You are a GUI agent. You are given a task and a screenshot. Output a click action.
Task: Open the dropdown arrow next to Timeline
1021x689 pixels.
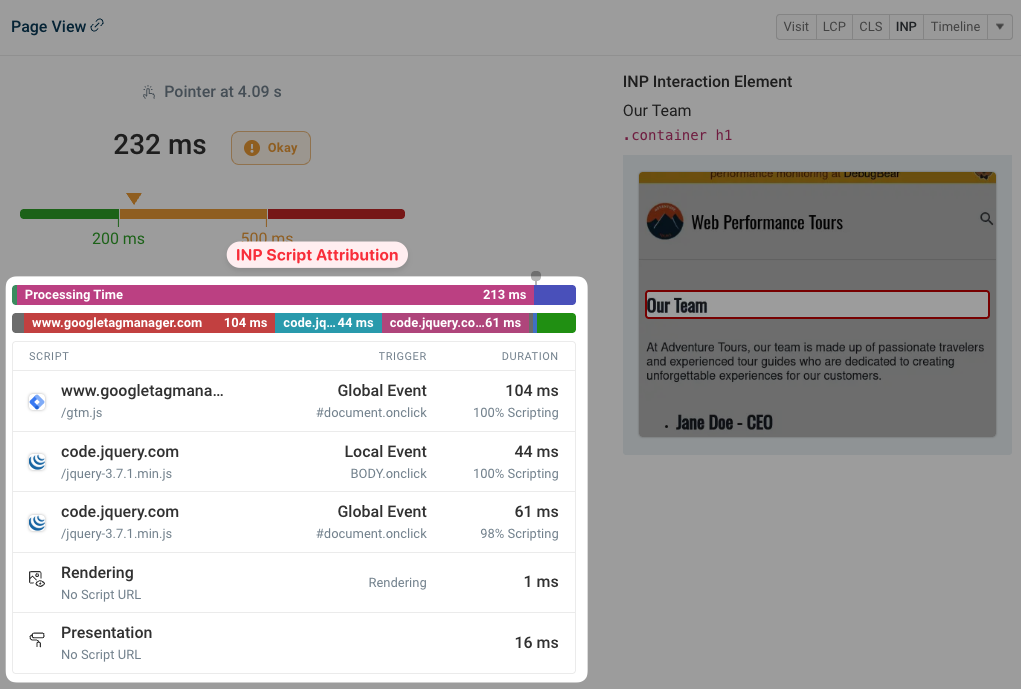pyautogui.click(x=1000, y=27)
